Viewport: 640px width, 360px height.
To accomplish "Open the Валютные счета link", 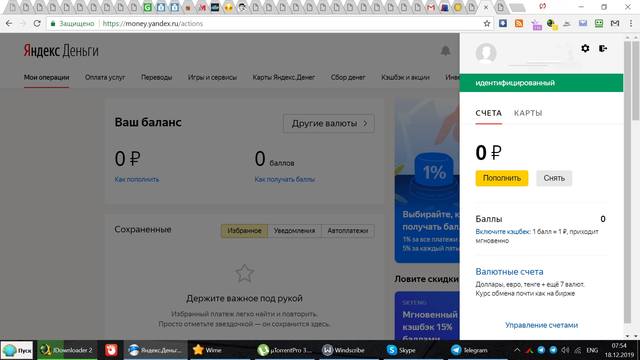I will (x=509, y=271).
